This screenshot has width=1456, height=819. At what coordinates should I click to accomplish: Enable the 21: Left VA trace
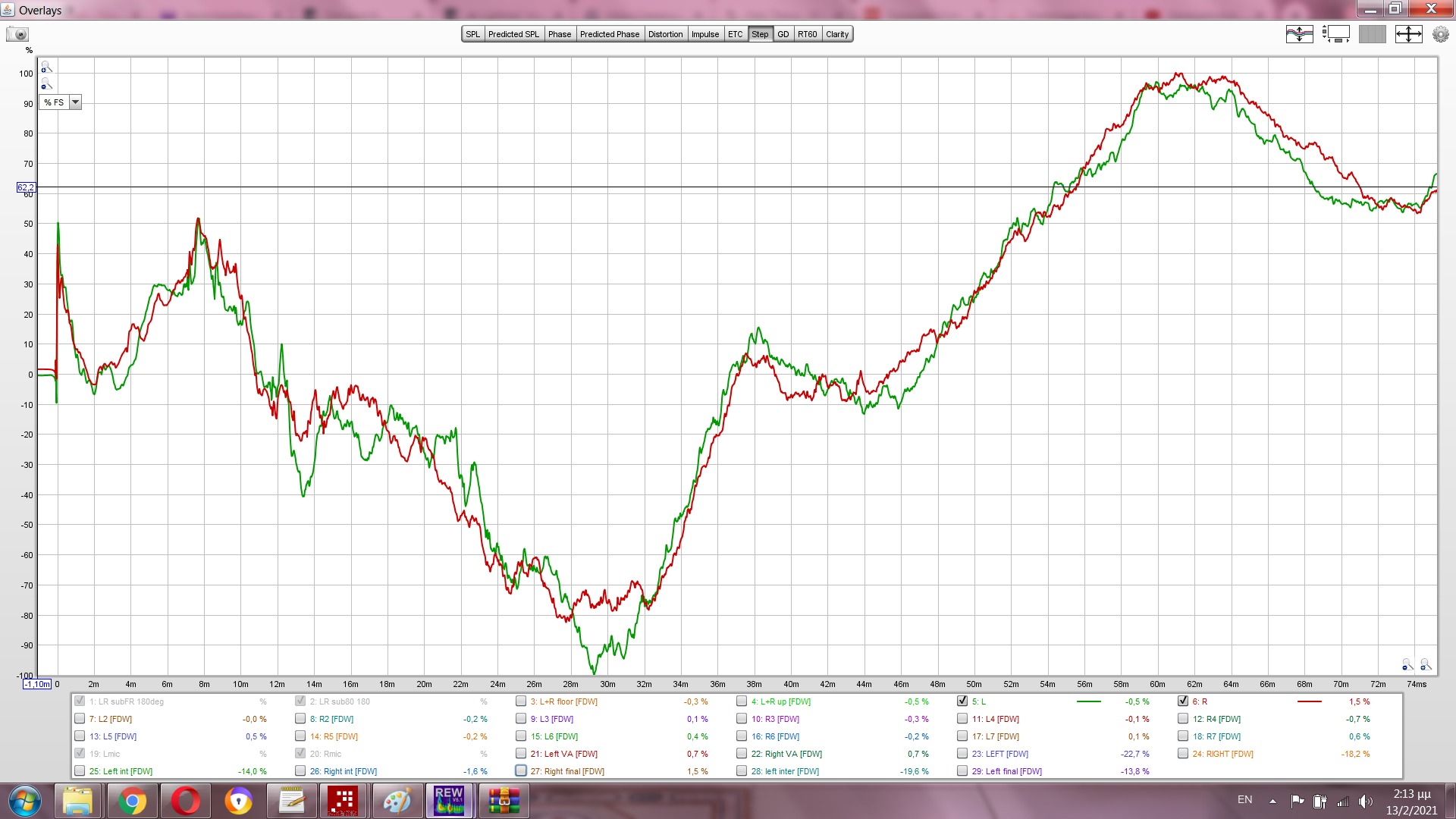[521, 754]
